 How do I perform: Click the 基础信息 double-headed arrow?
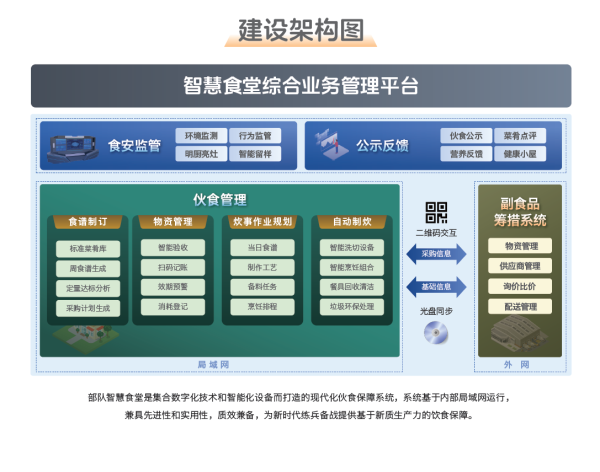(x=436, y=287)
